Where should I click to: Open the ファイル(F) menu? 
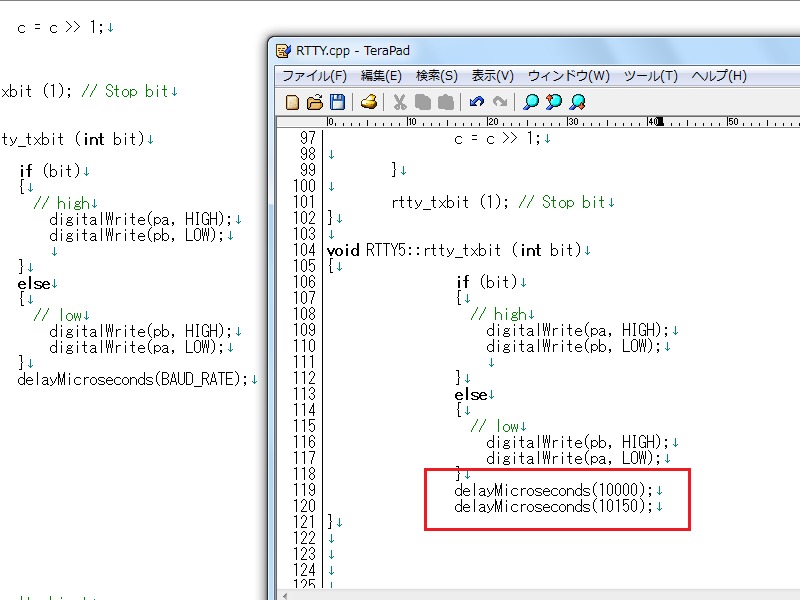[x=314, y=76]
